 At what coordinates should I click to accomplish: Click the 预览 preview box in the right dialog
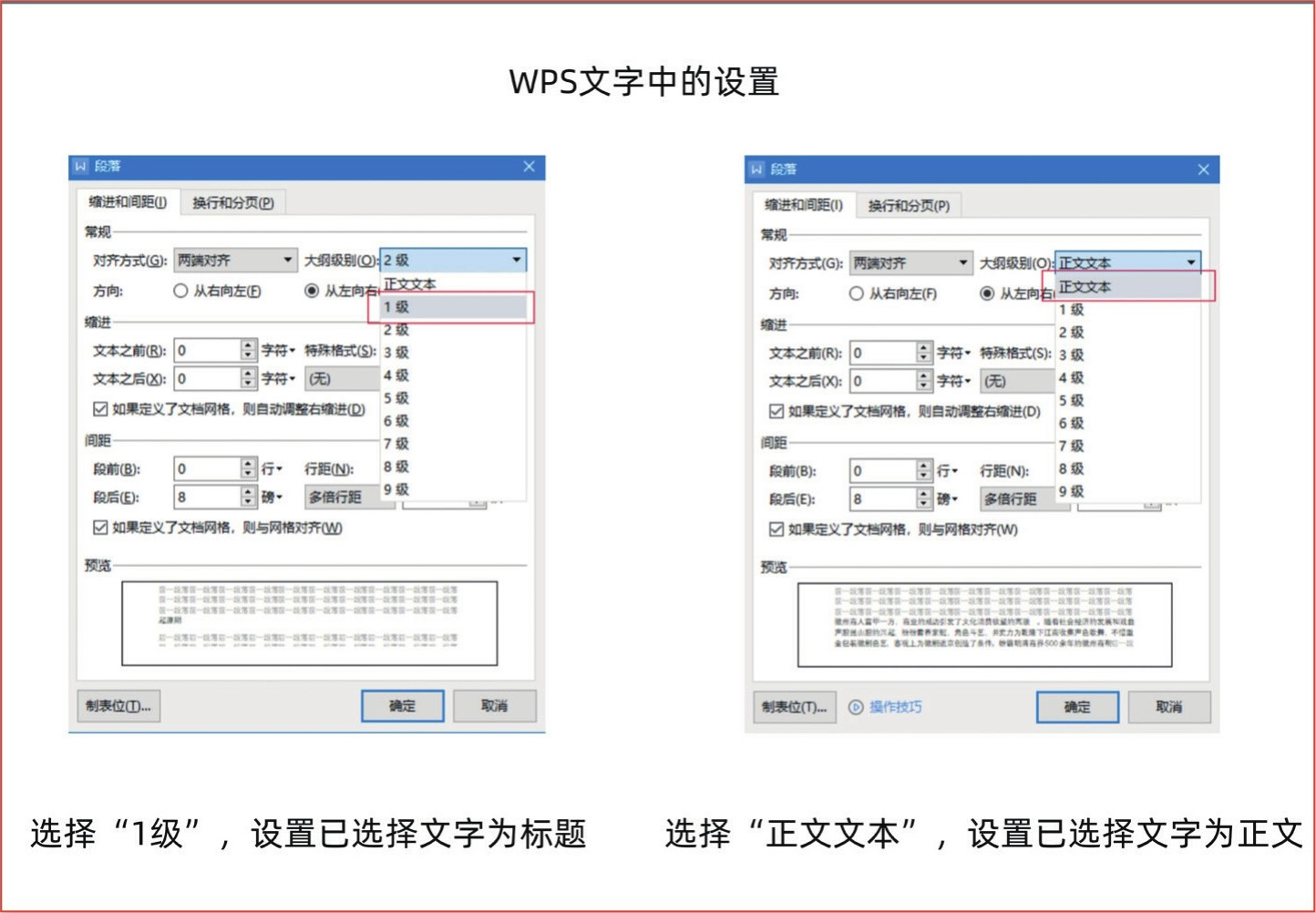point(985,625)
